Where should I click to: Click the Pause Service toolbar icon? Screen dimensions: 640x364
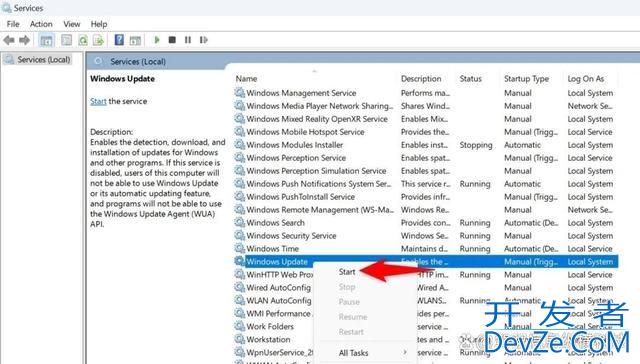188,40
